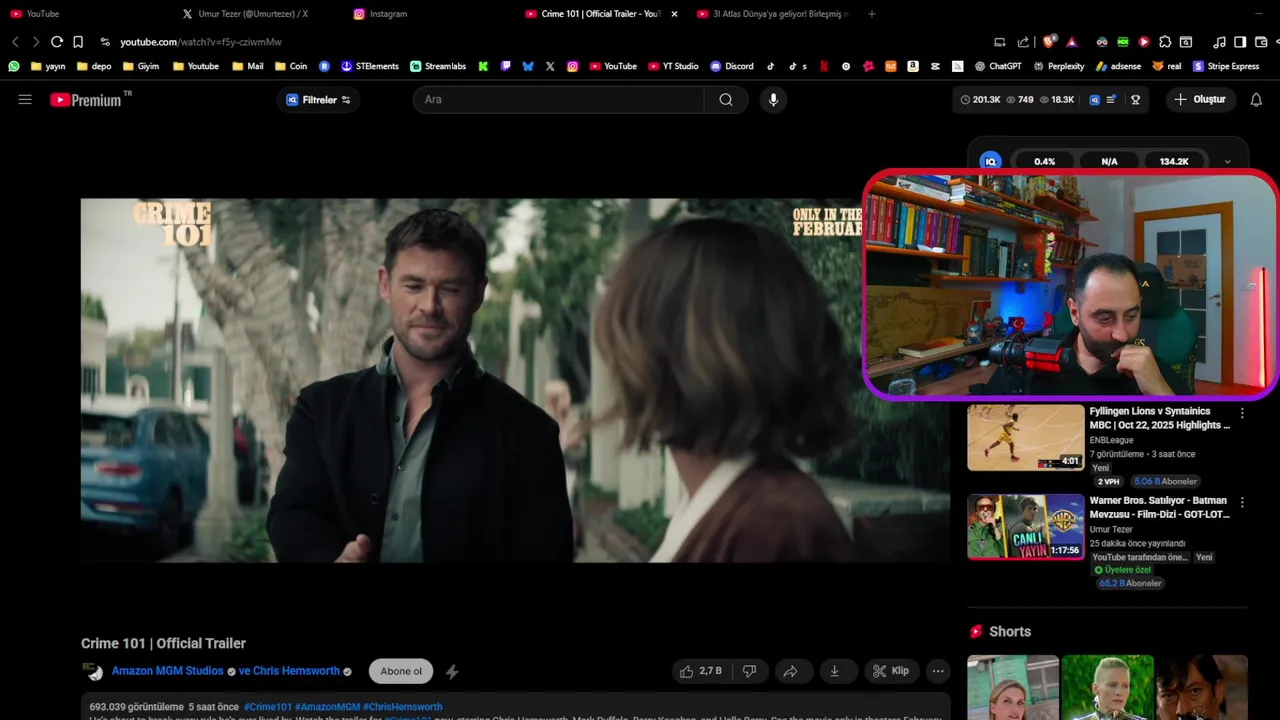Open the Brave wallet icon
The height and width of the screenshot is (720, 1280).
(1260, 42)
